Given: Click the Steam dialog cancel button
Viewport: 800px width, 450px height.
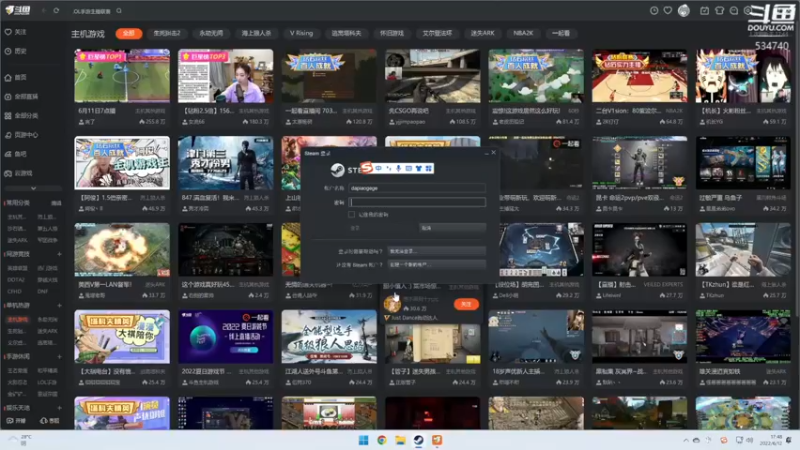Looking at the screenshot, I should (x=452, y=228).
